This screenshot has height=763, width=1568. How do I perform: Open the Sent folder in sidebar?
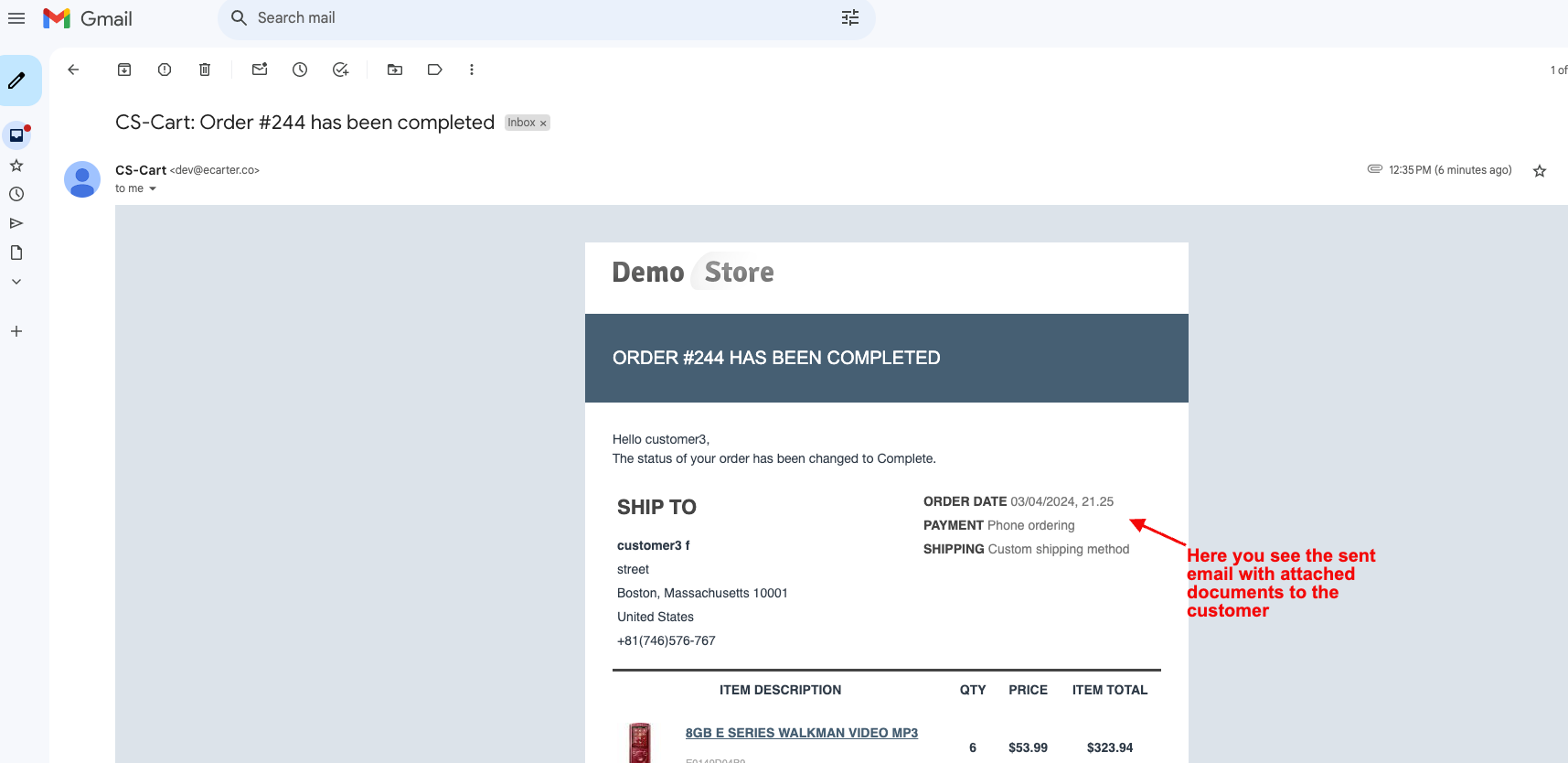pos(16,223)
